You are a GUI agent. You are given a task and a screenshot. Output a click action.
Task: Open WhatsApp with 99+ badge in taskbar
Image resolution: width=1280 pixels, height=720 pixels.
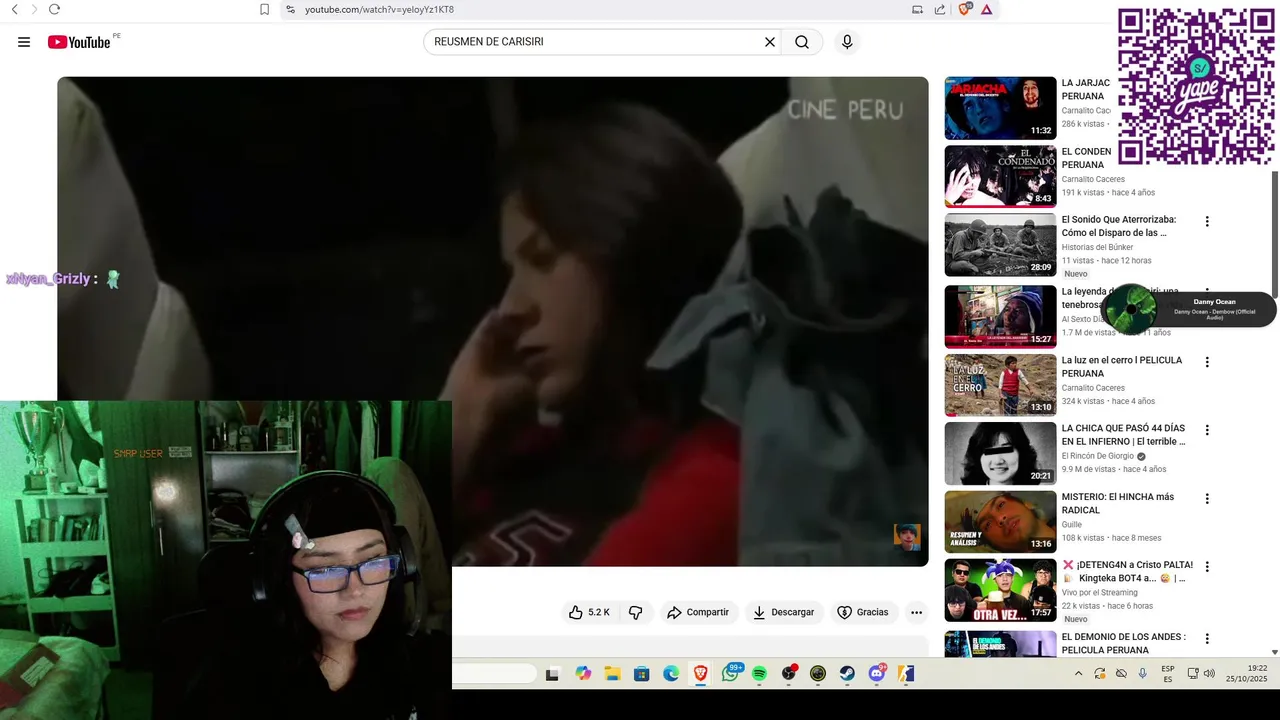(731, 673)
